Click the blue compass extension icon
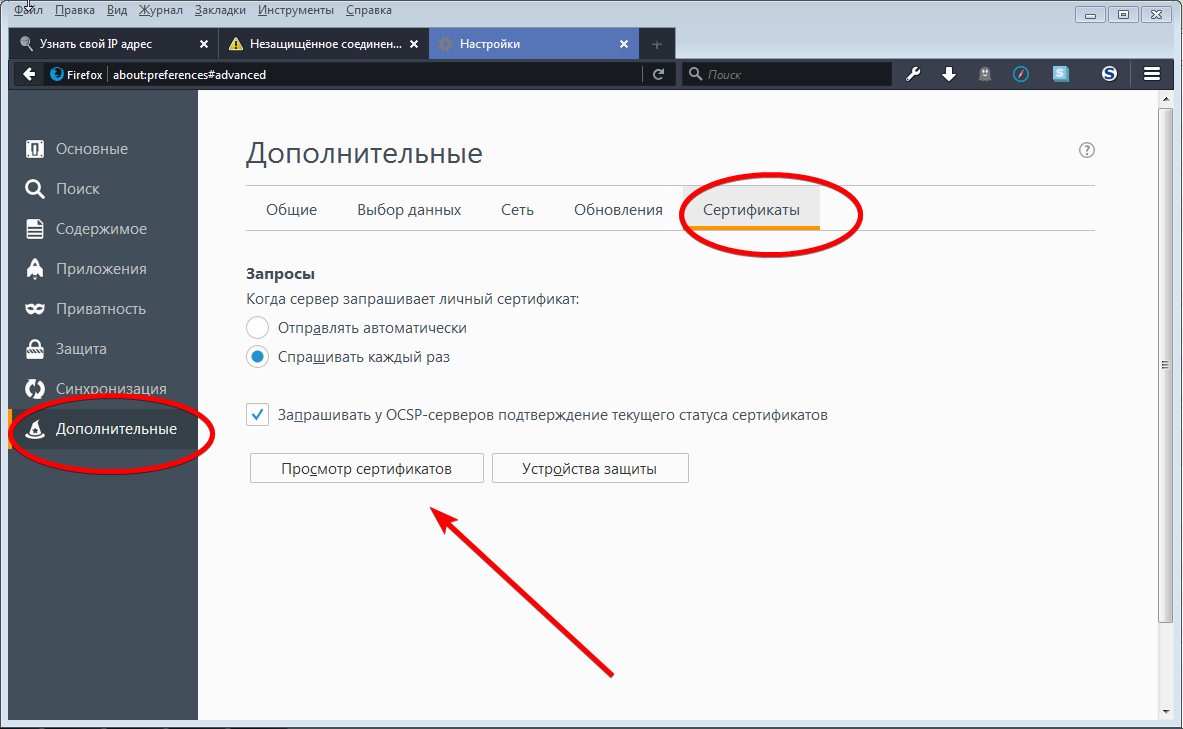The height and width of the screenshot is (729, 1183). [x=1021, y=74]
